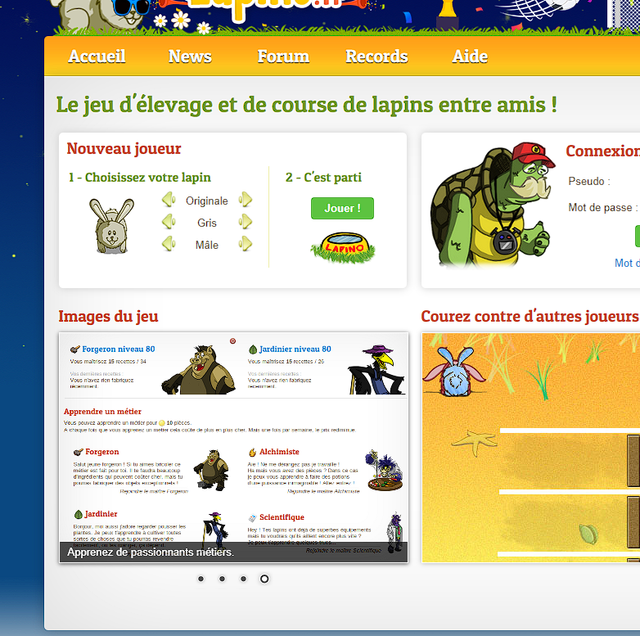Click the Alchimiste flame icon

(253, 452)
